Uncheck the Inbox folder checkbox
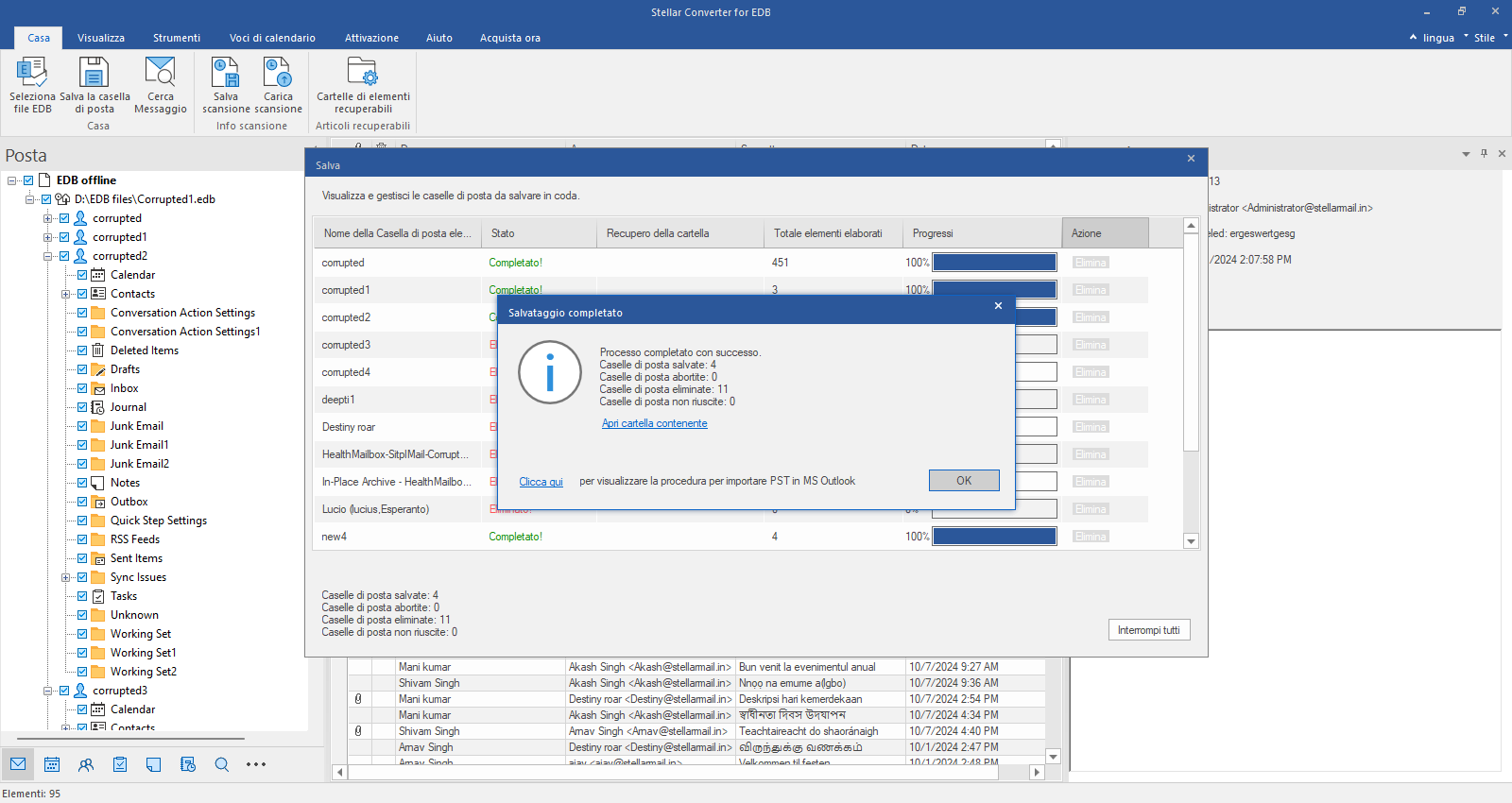The image size is (1512, 803). tap(82, 388)
